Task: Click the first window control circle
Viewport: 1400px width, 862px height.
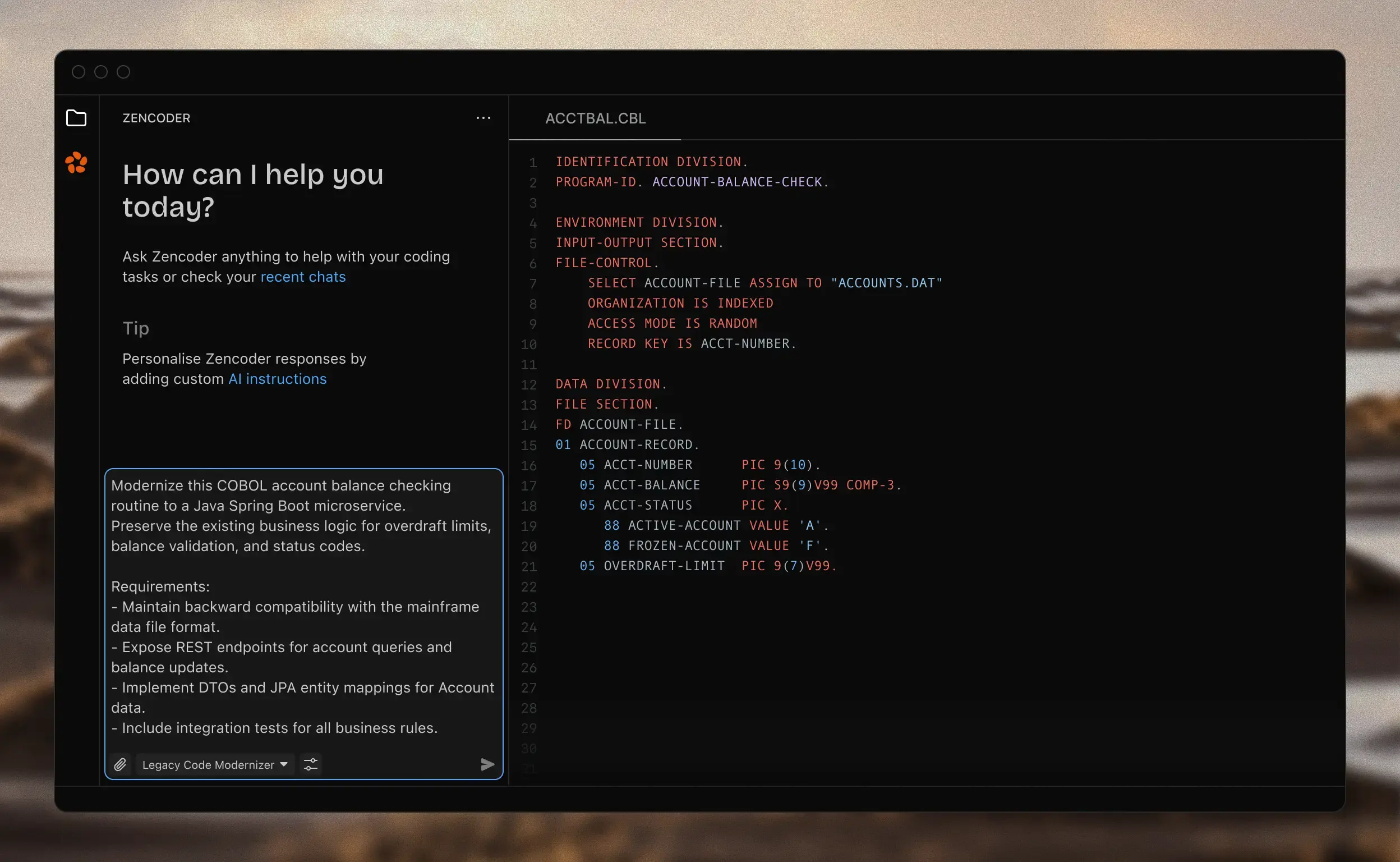Action: click(x=79, y=72)
